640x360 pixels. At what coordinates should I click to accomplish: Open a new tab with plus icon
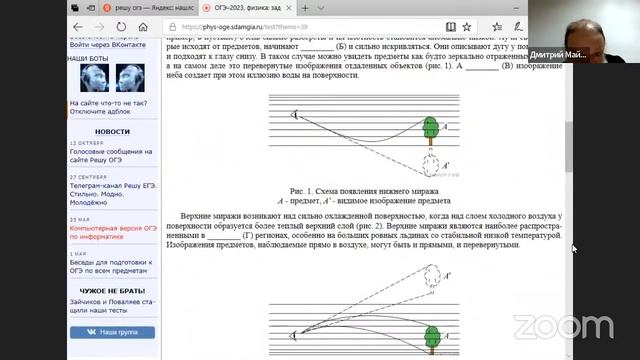click(x=305, y=8)
